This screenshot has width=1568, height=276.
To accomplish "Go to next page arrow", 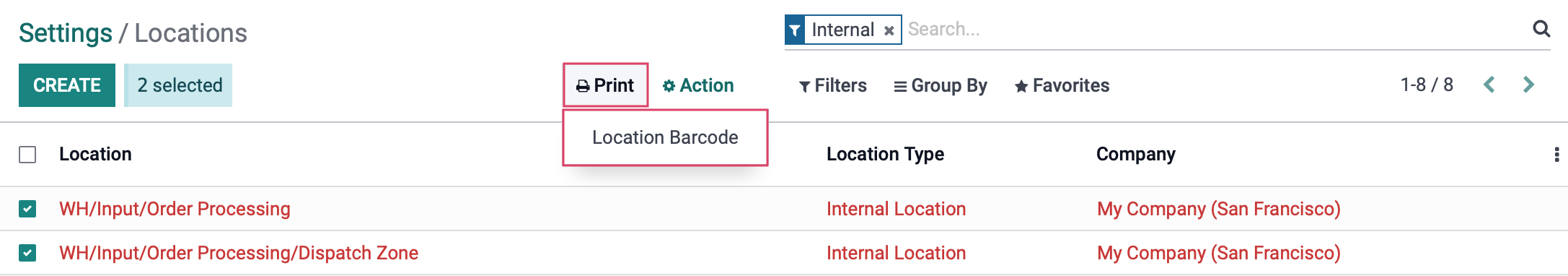I will 1528,85.
